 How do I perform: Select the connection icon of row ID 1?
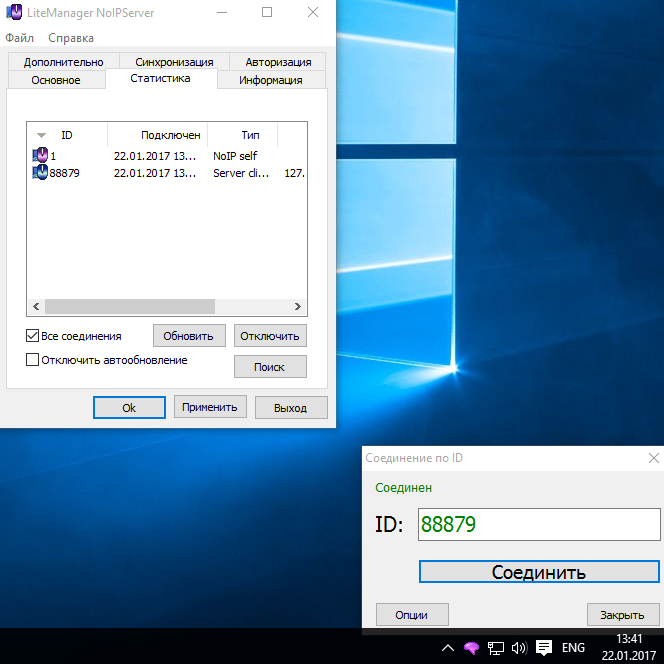coord(40,155)
